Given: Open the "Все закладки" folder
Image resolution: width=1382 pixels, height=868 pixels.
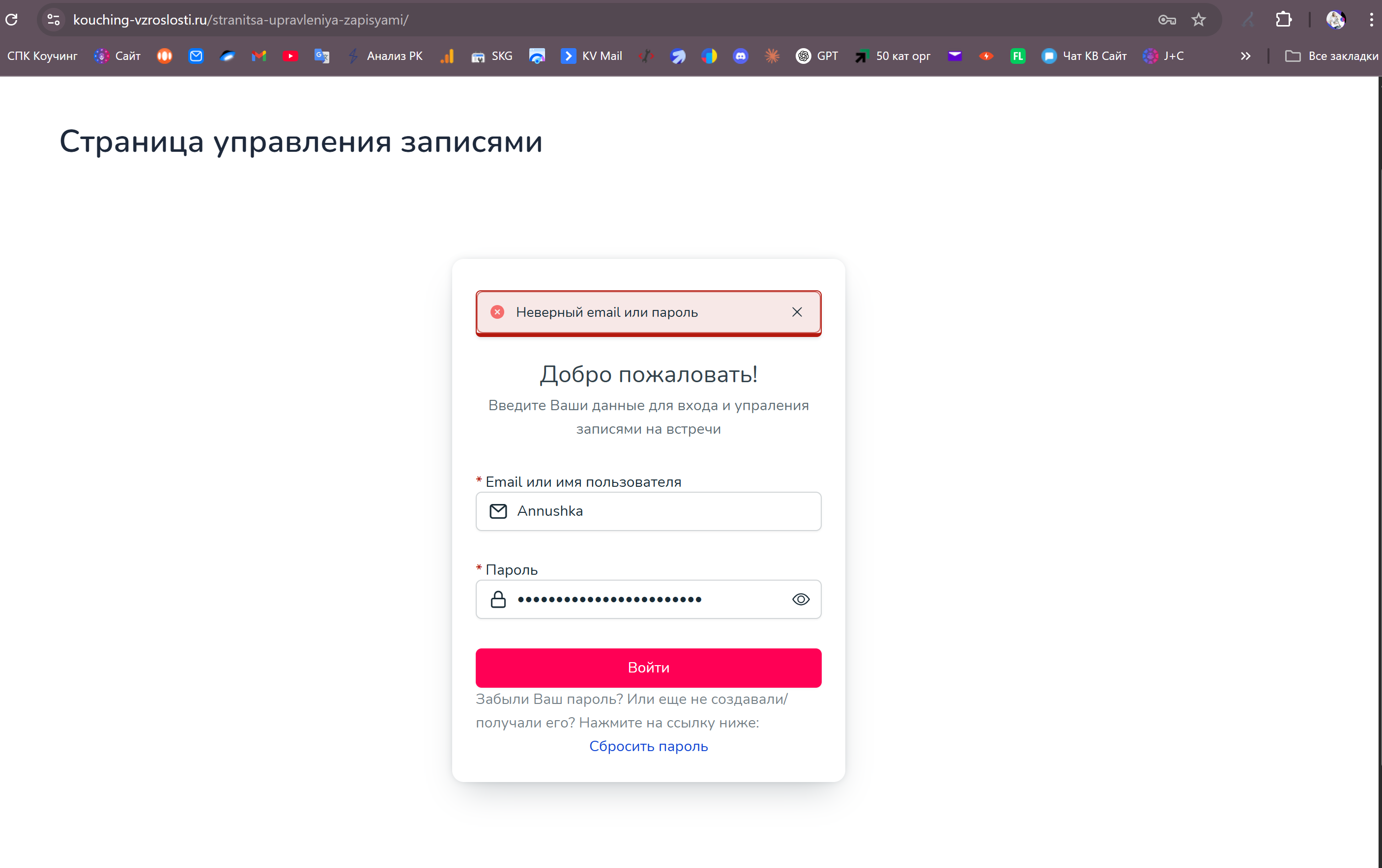Looking at the screenshot, I should point(1331,56).
